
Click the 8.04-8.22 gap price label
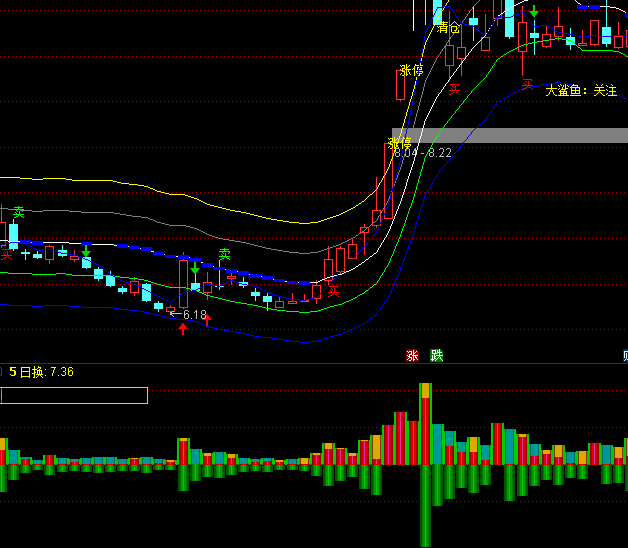coord(423,153)
